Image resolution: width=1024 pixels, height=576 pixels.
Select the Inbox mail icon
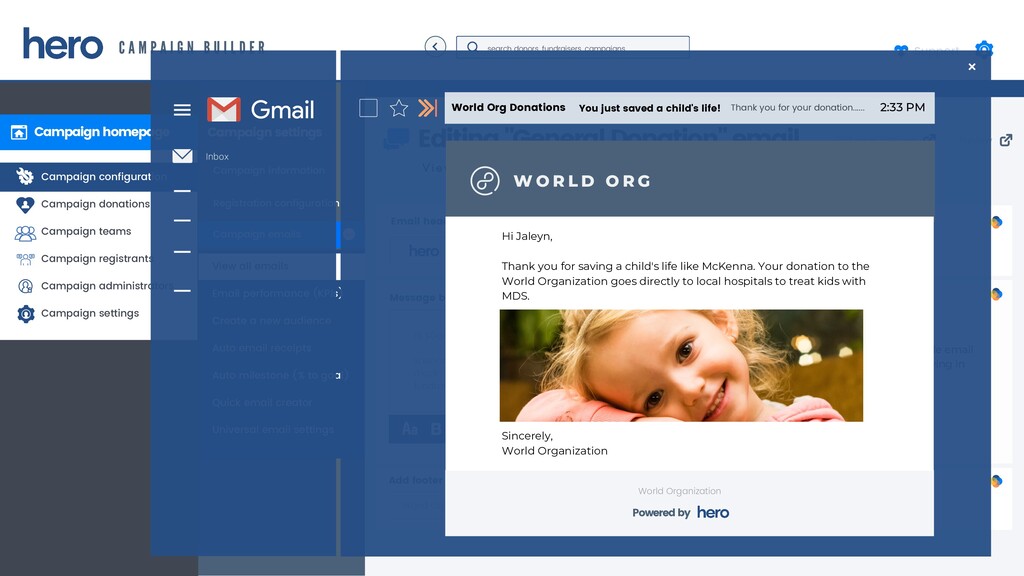click(182, 155)
